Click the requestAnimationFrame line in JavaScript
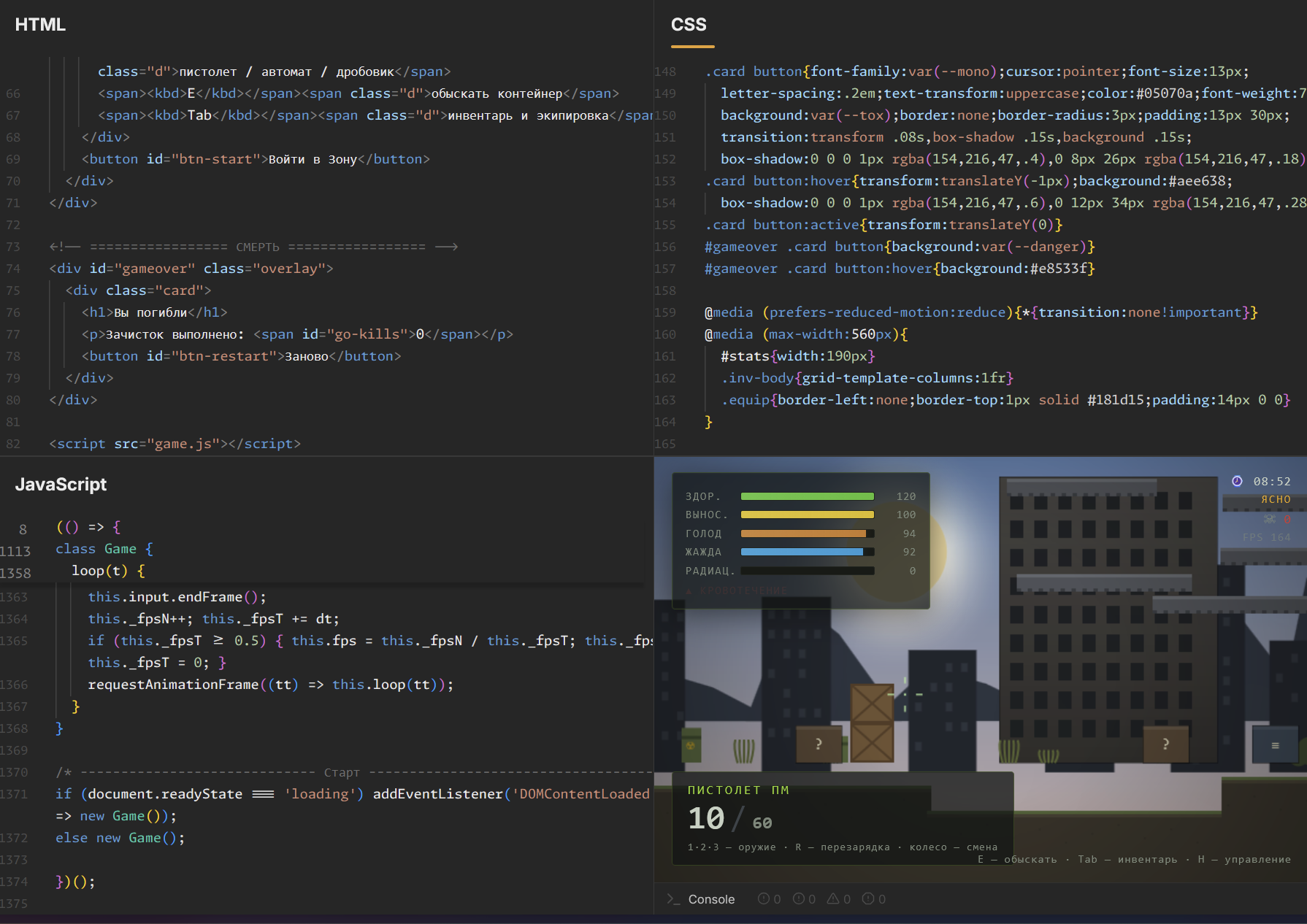The height and width of the screenshot is (924, 1307). pos(271,685)
